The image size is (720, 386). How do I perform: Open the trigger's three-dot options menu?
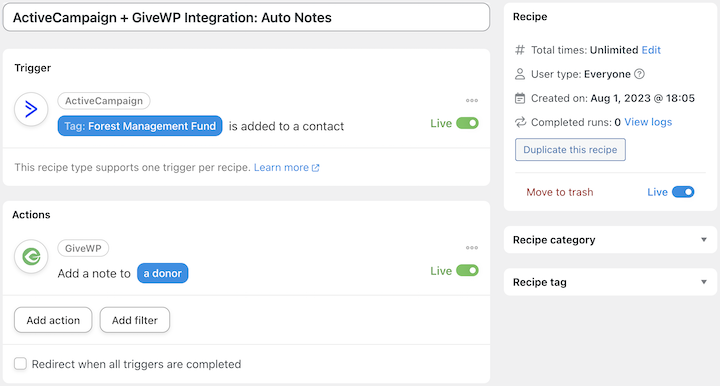(472, 101)
